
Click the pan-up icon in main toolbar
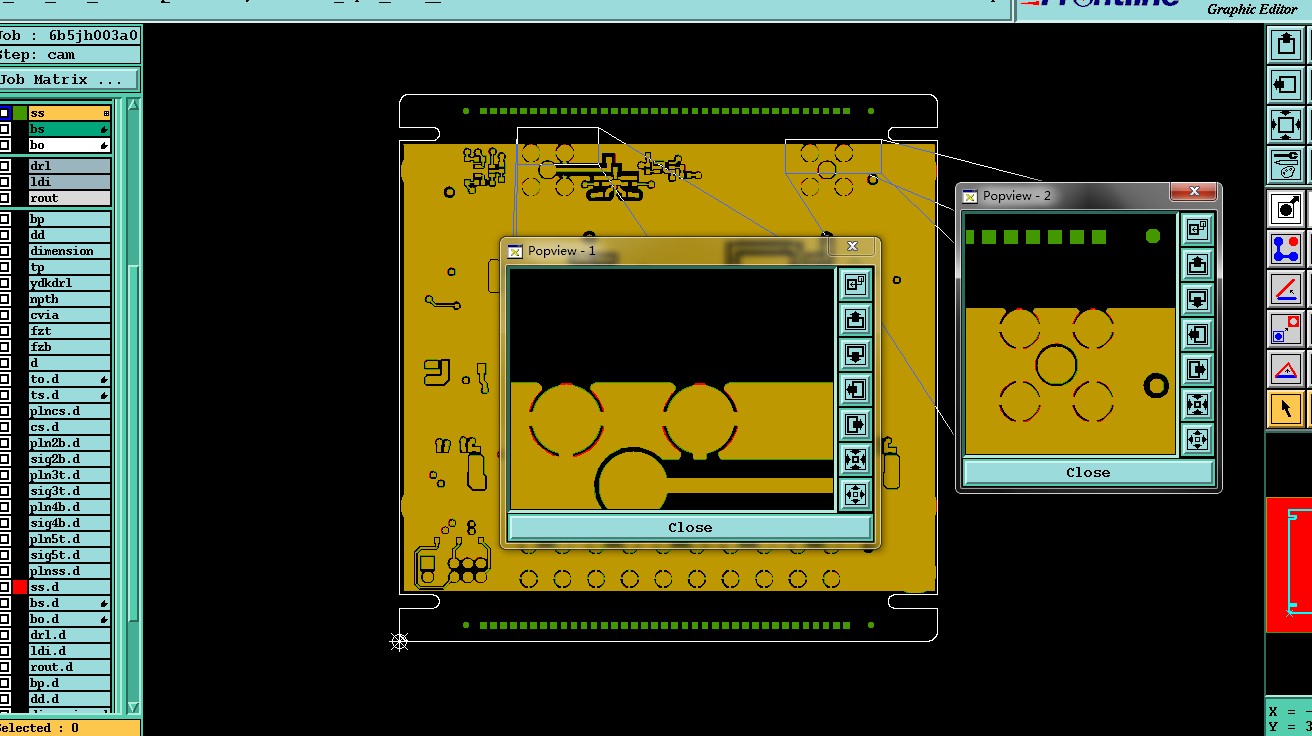pos(1286,44)
